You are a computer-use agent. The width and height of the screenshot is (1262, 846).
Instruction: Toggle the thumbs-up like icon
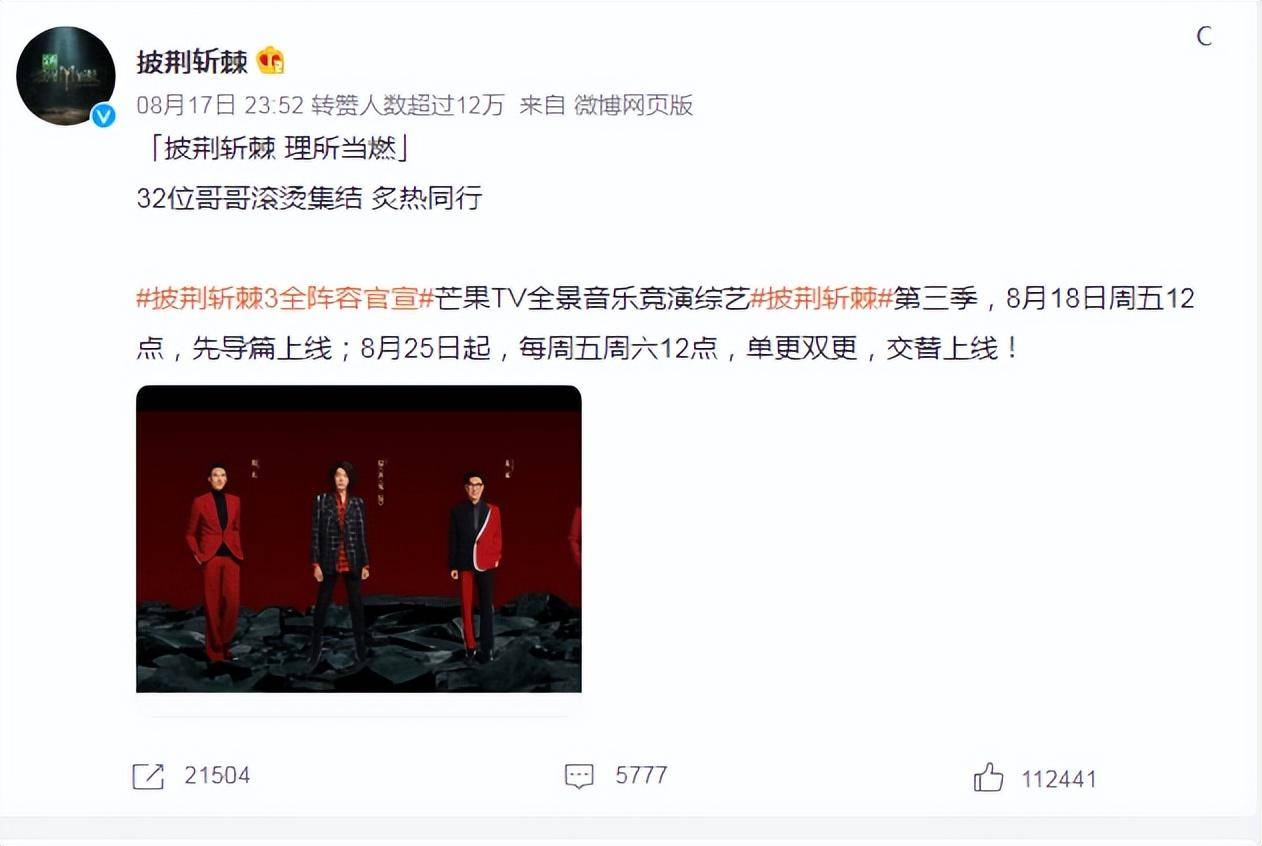[x=988, y=777]
